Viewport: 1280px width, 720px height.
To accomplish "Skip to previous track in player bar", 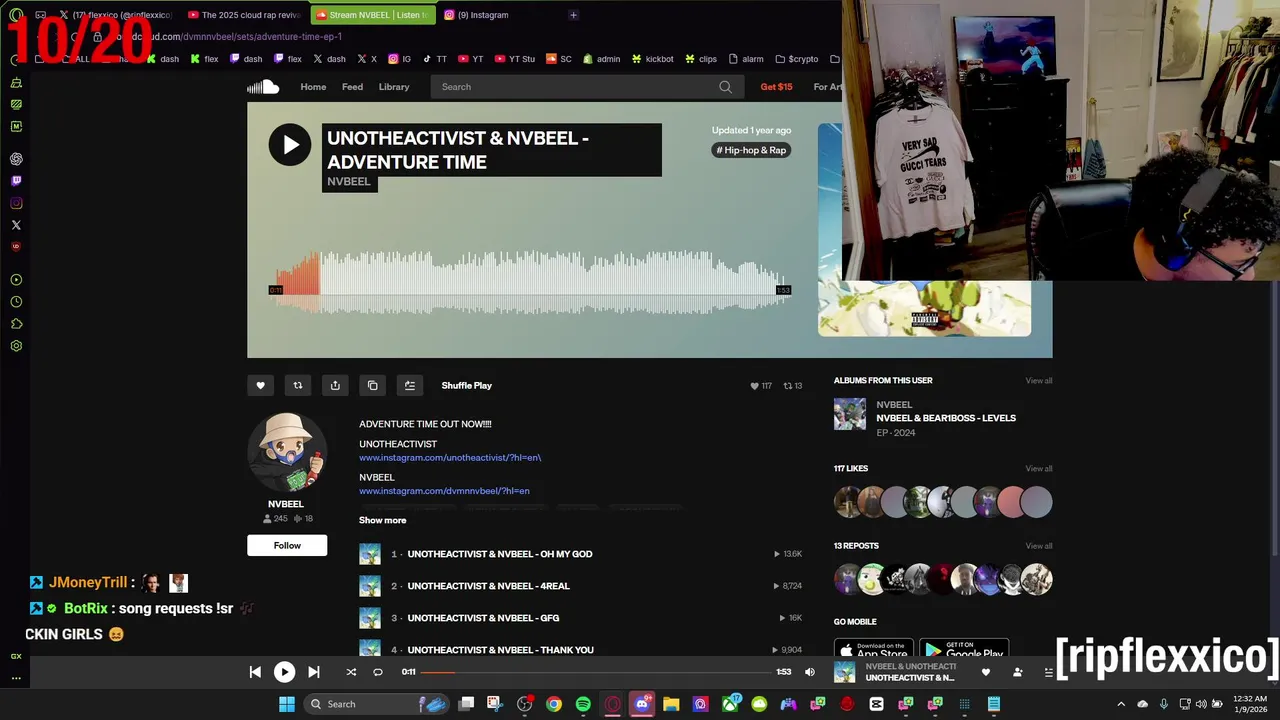I will [x=255, y=672].
